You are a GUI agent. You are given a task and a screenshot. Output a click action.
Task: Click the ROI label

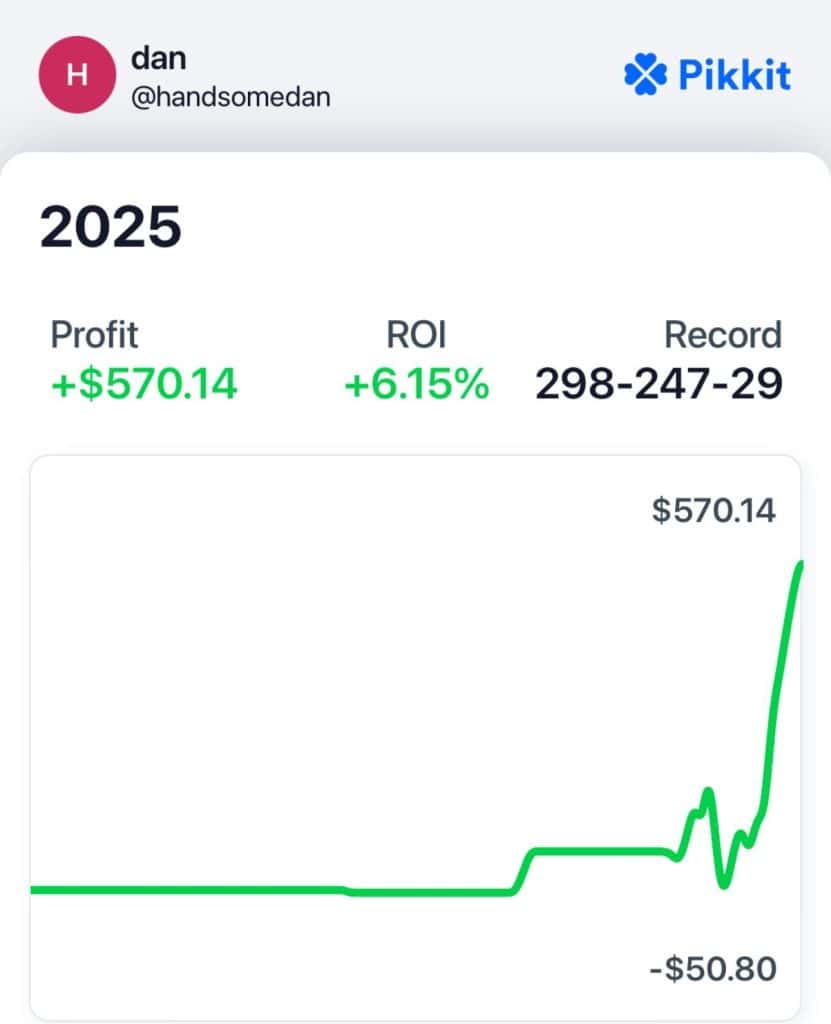(x=416, y=335)
